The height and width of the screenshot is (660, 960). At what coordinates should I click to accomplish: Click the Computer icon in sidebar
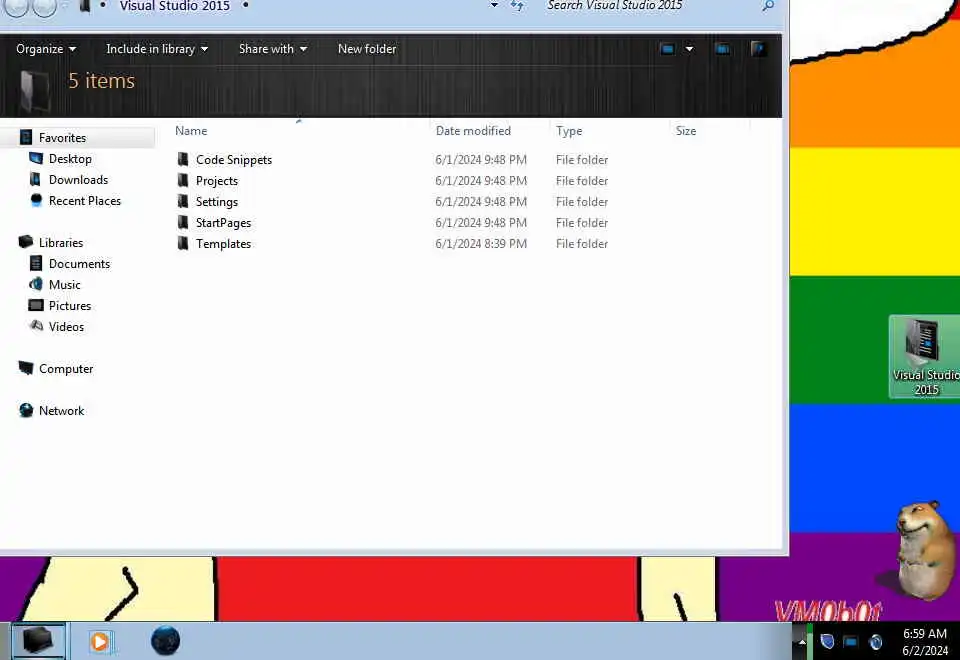[x=26, y=368]
